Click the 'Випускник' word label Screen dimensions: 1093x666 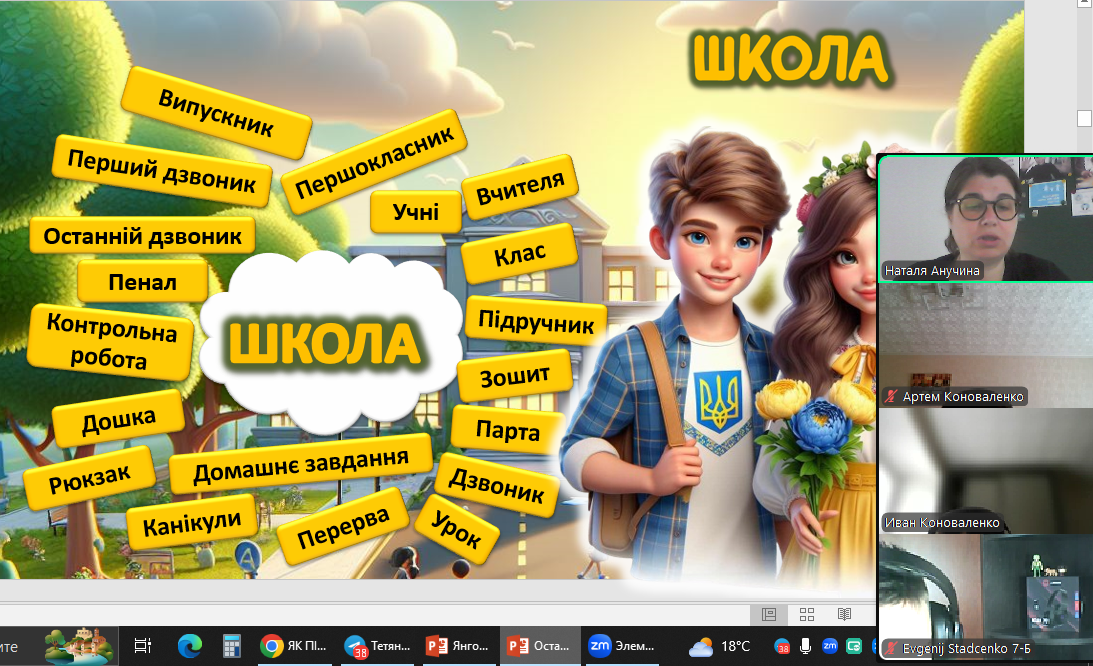(216, 113)
